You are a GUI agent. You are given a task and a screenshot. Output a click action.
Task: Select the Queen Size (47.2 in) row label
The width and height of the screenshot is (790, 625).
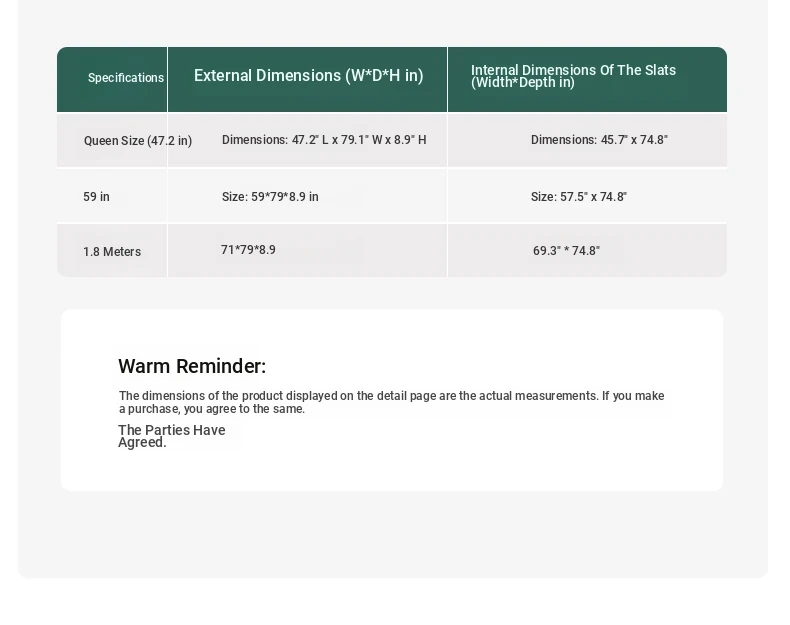point(137,141)
